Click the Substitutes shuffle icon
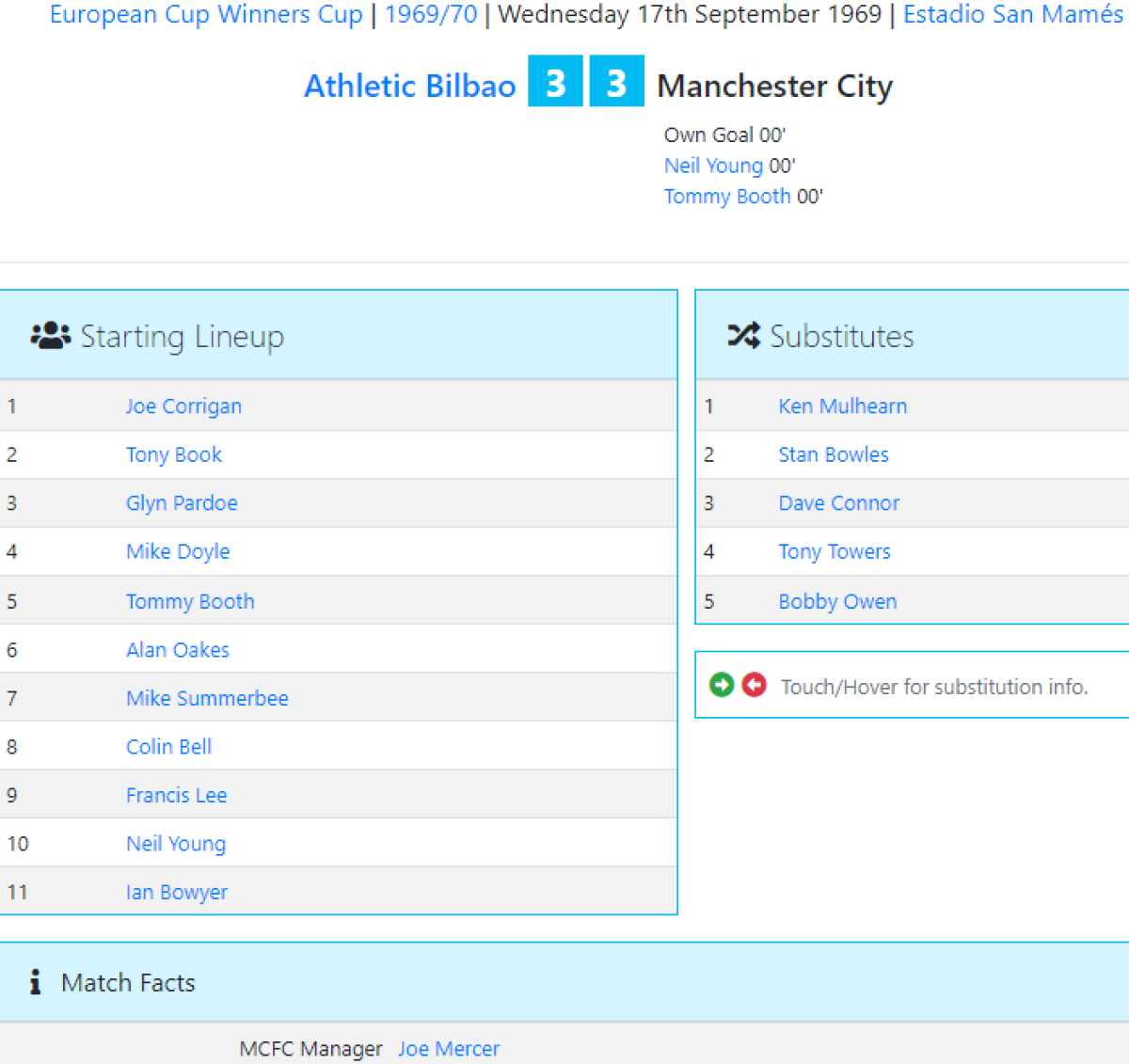This screenshot has width=1129, height=1064. tap(743, 336)
